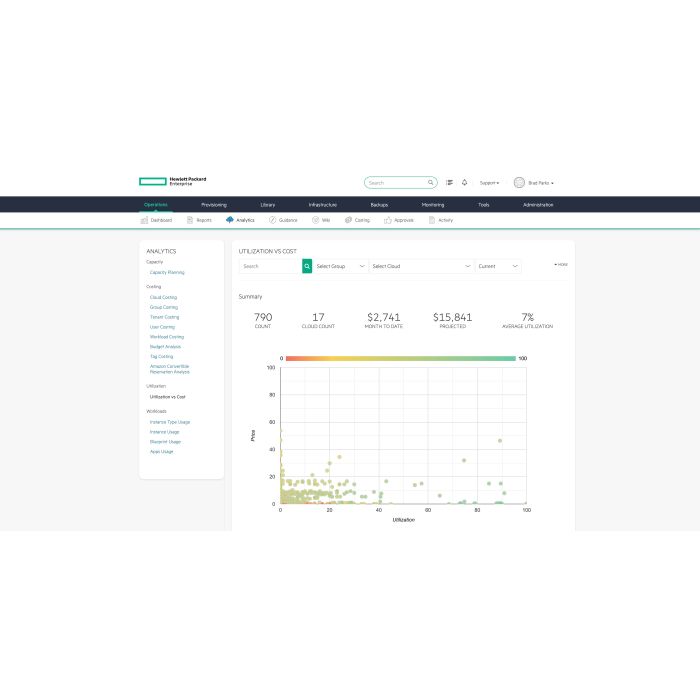Switch to the Infrastructure main tab

click(x=323, y=204)
